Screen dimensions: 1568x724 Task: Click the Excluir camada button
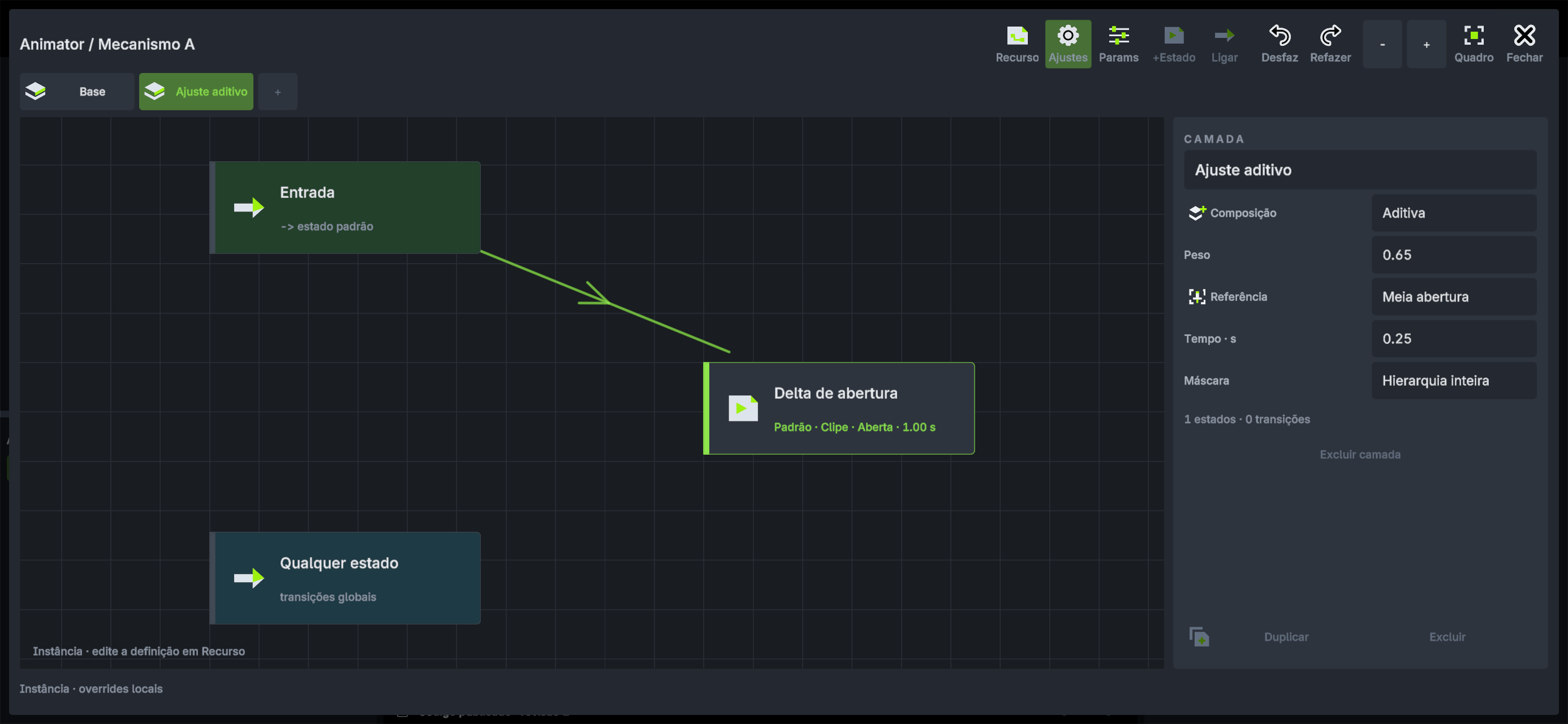tap(1360, 454)
